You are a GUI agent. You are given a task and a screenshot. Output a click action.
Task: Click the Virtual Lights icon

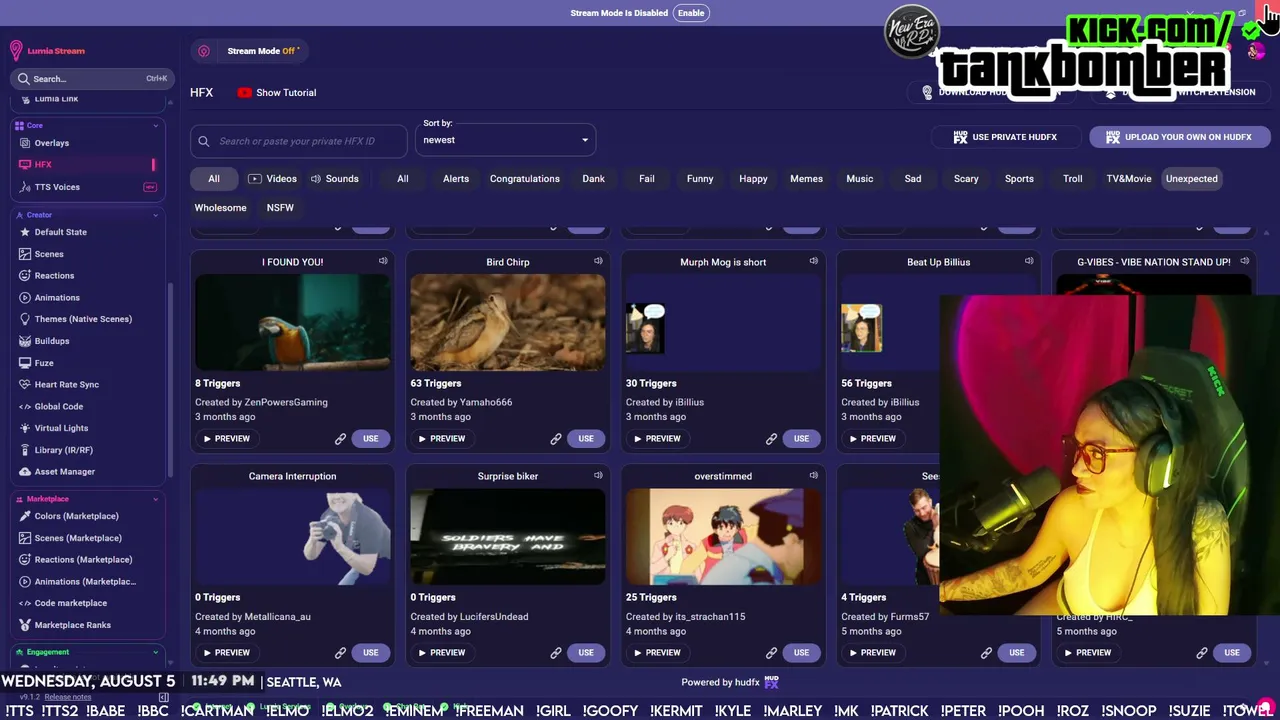(x=25, y=428)
